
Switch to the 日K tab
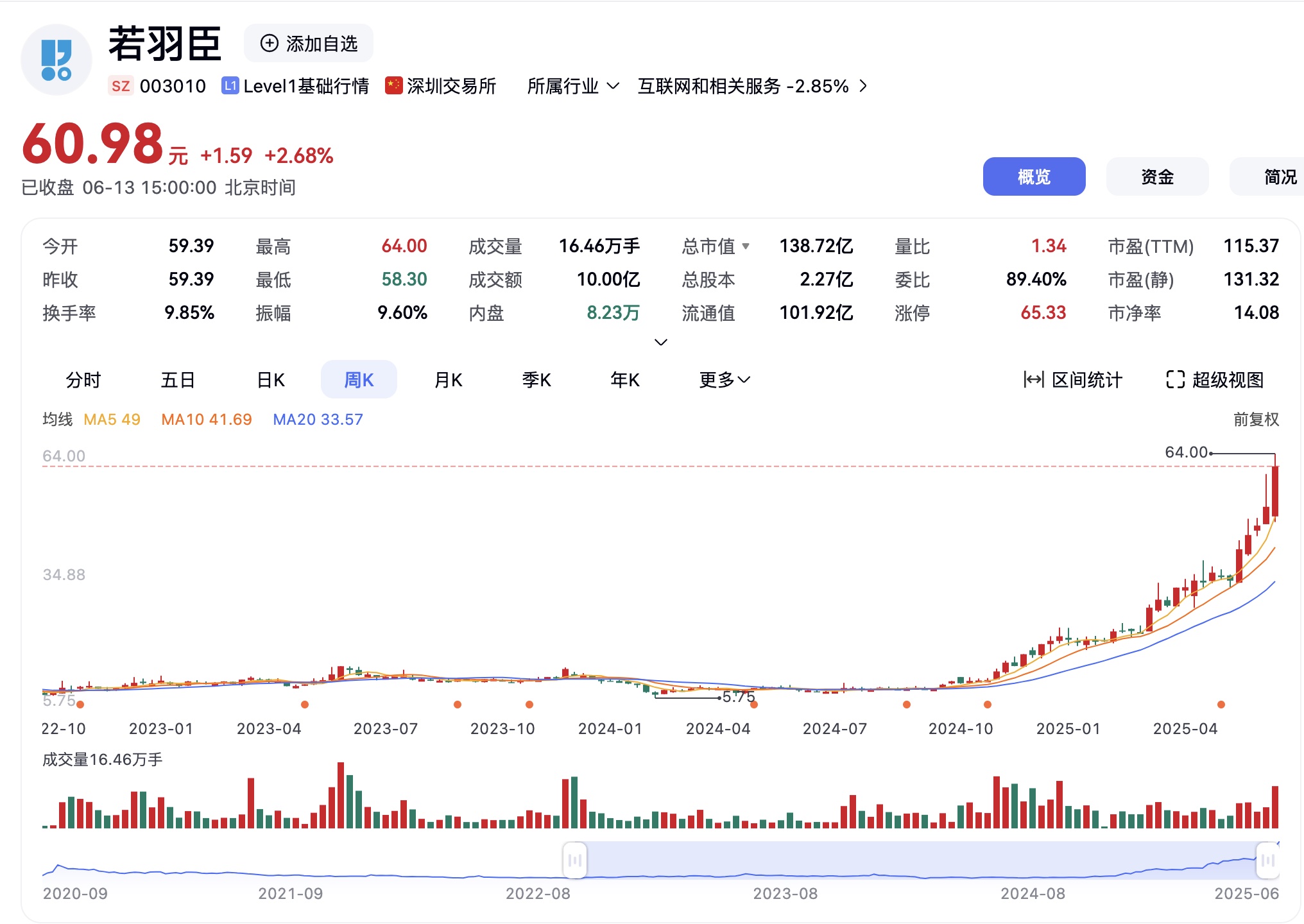270,380
